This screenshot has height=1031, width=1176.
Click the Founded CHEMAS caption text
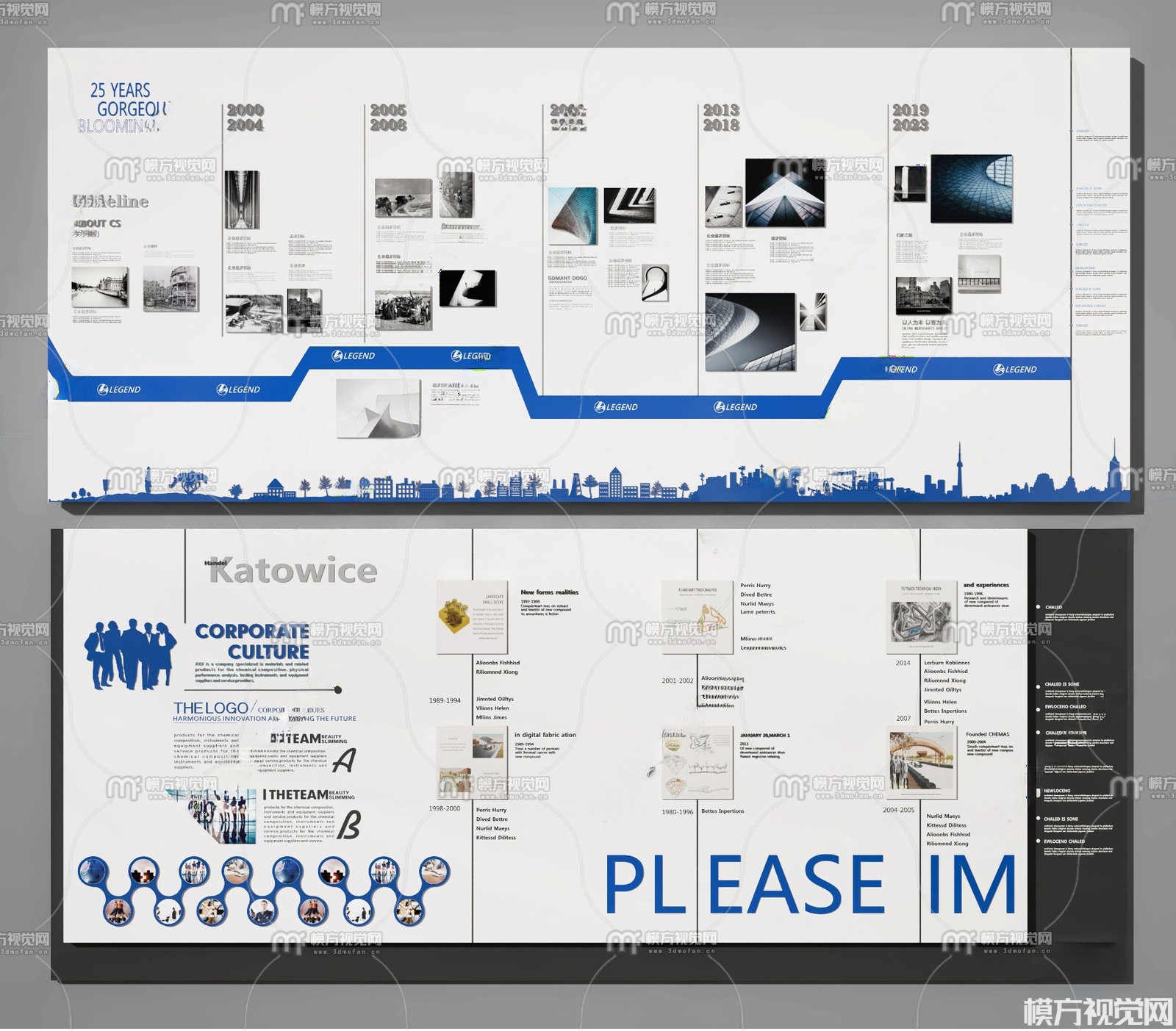coord(987,734)
